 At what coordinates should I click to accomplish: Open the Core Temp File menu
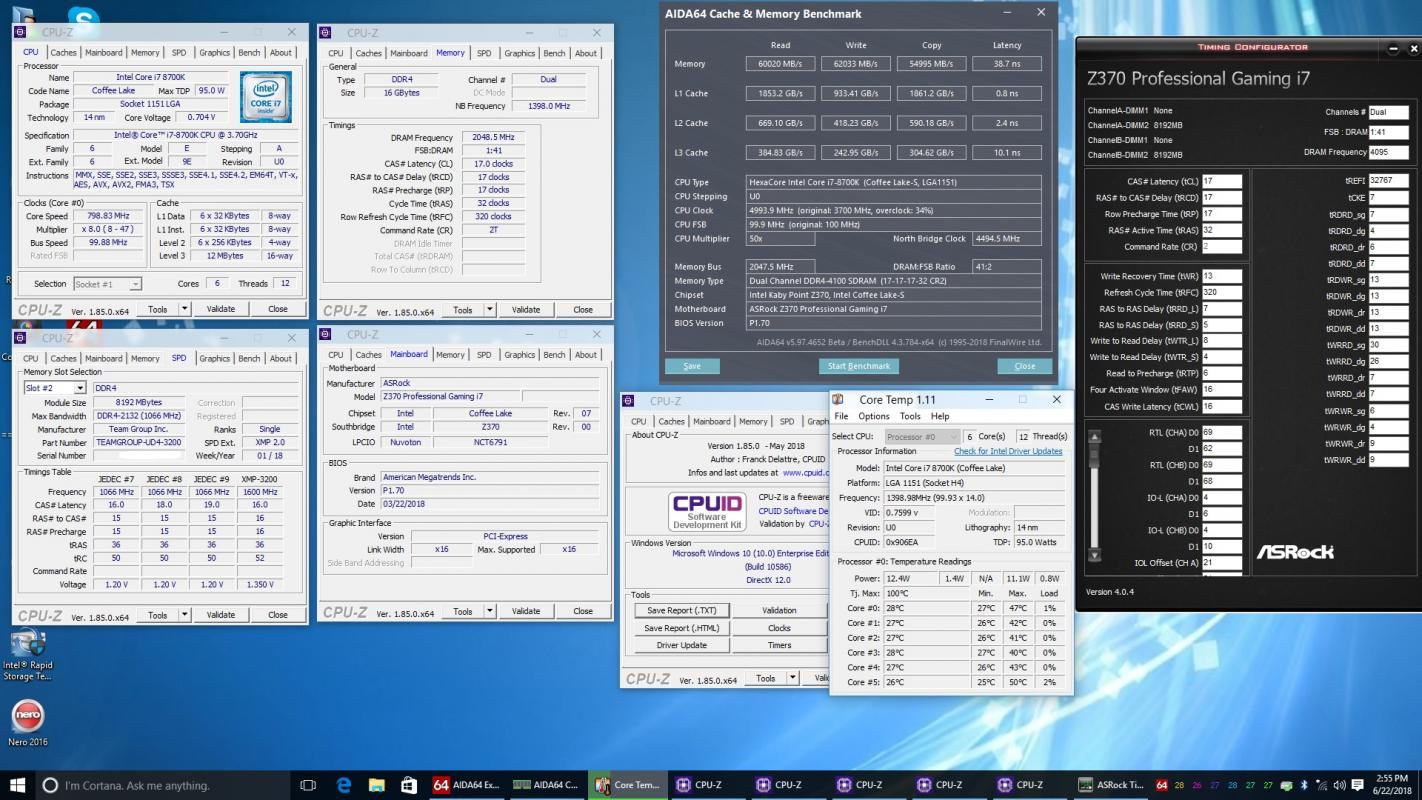(x=841, y=416)
